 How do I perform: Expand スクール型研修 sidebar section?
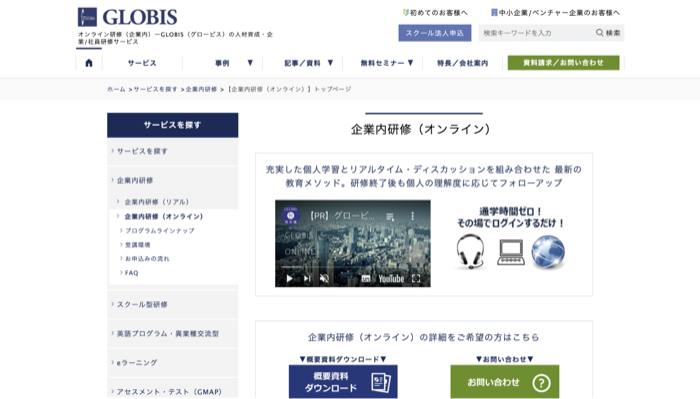pyautogui.click(x=172, y=304)
